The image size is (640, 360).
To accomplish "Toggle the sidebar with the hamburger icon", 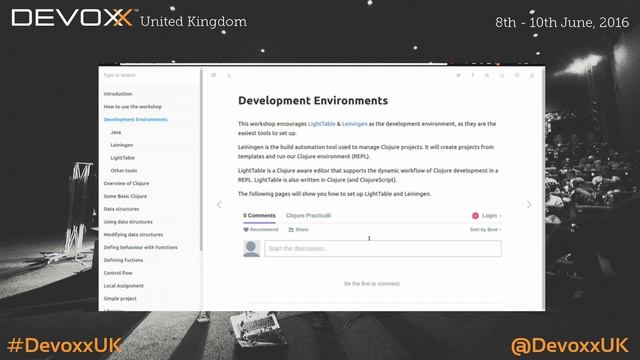I will pyautogui.click(x=213, y=75).
